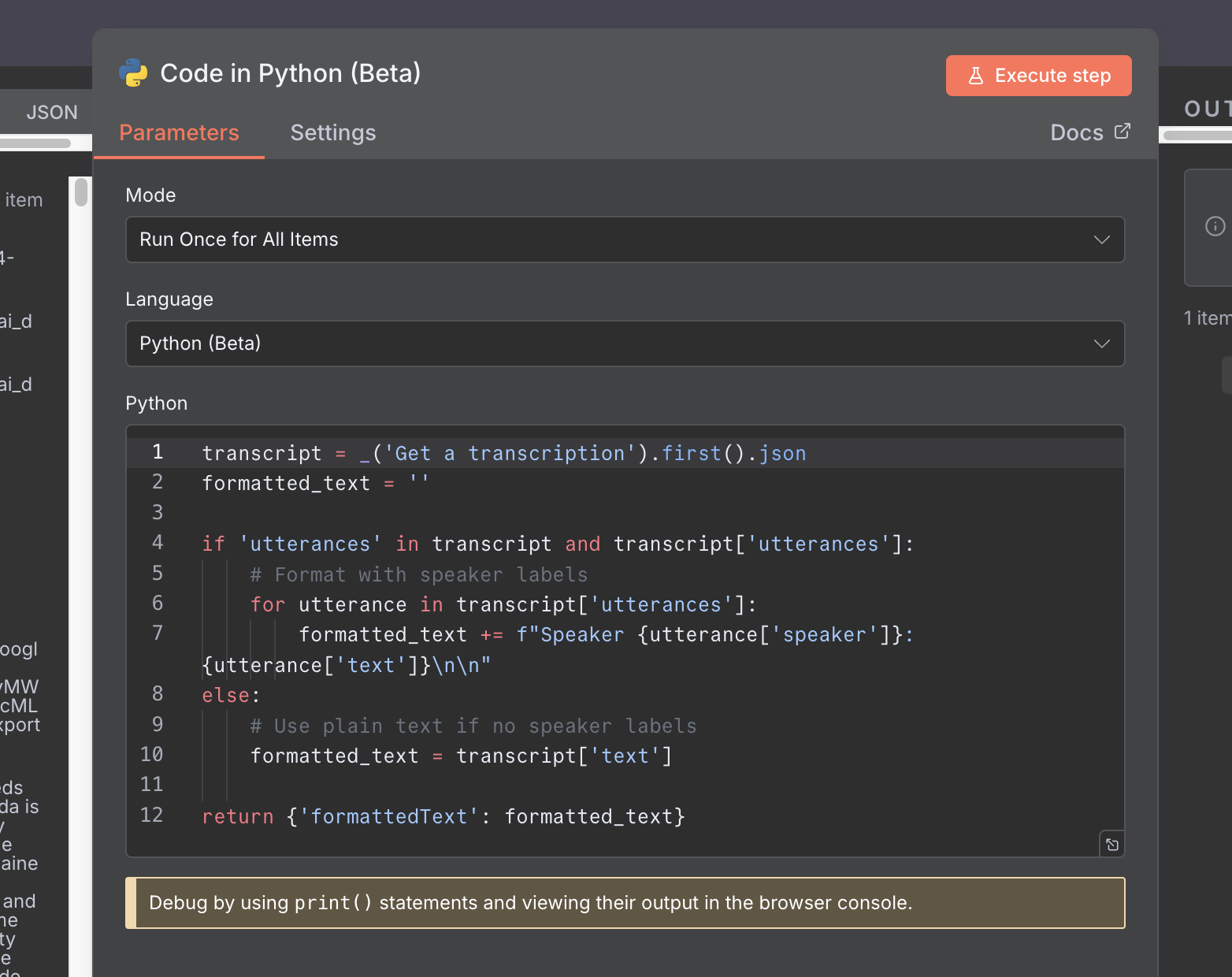
Task: Click the external link icon beside Docs
Action: pos(1123,132)
